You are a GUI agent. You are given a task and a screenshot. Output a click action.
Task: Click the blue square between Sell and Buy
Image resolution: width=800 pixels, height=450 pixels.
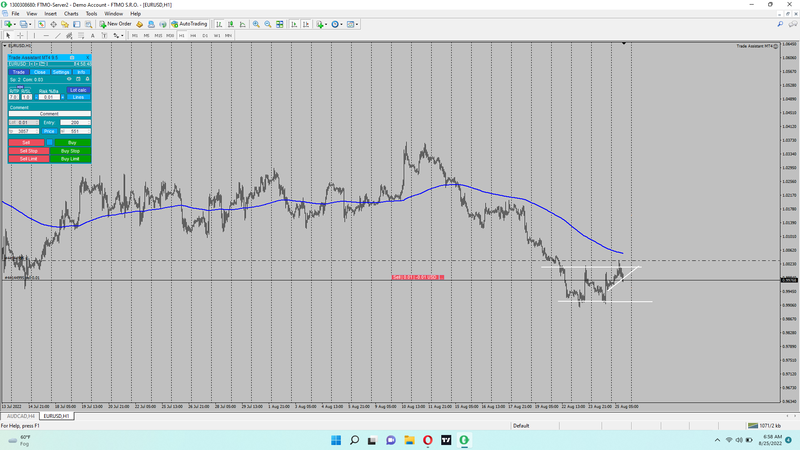[49, 142]
